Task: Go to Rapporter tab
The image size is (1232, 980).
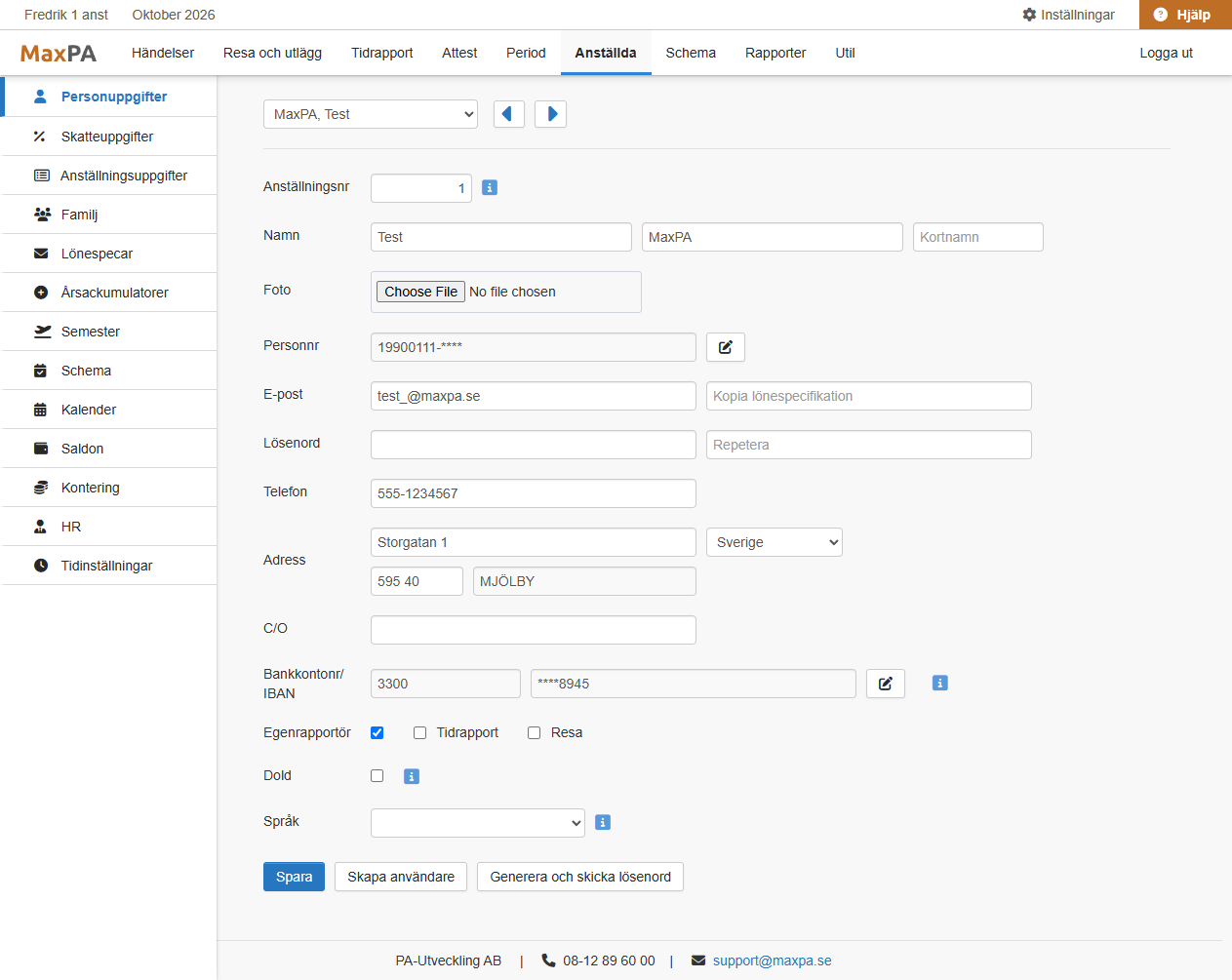Action: point(775,53)
